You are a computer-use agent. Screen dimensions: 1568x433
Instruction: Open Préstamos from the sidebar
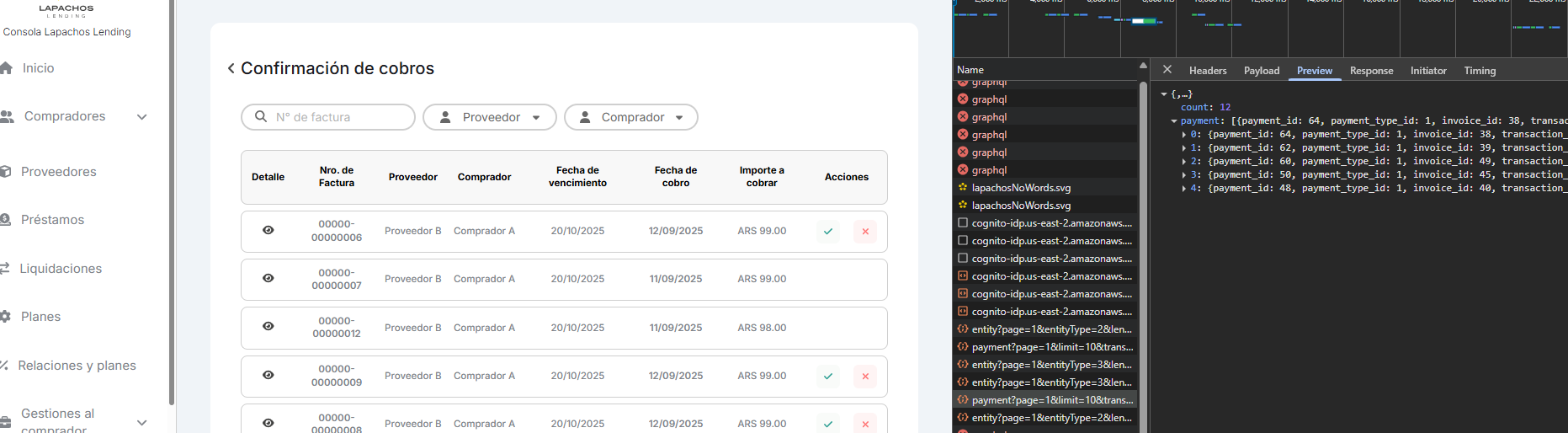tap(52, 220)
